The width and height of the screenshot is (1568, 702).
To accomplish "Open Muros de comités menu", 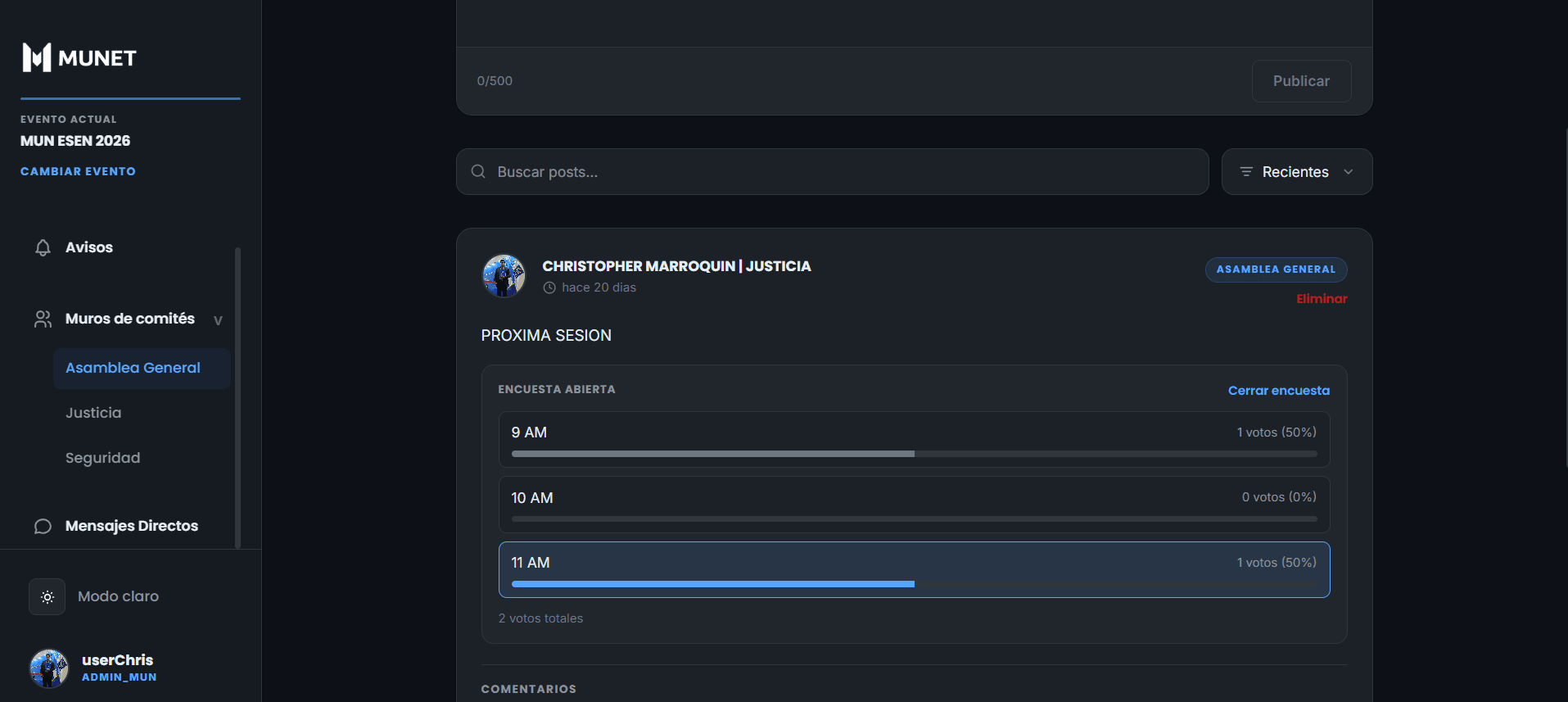I will pos(130,319).
